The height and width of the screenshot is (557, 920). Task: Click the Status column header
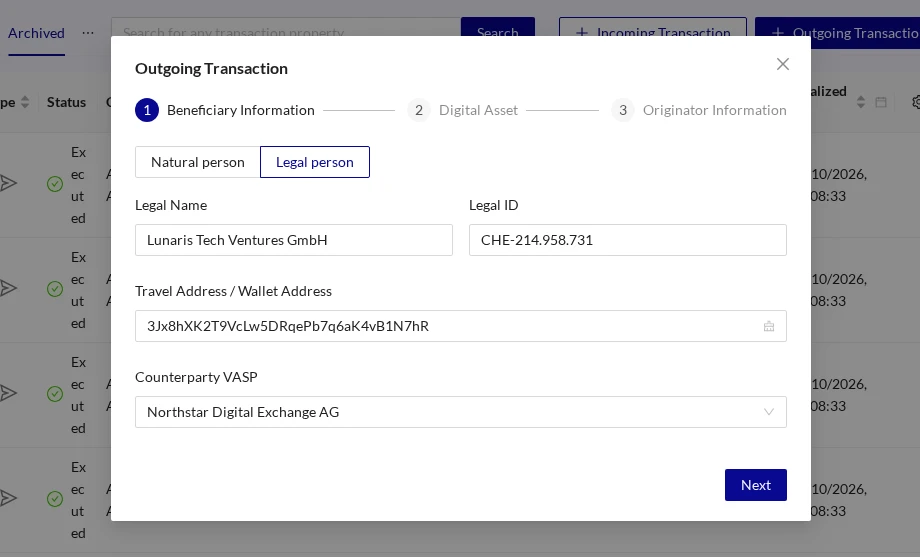point(66,102)
